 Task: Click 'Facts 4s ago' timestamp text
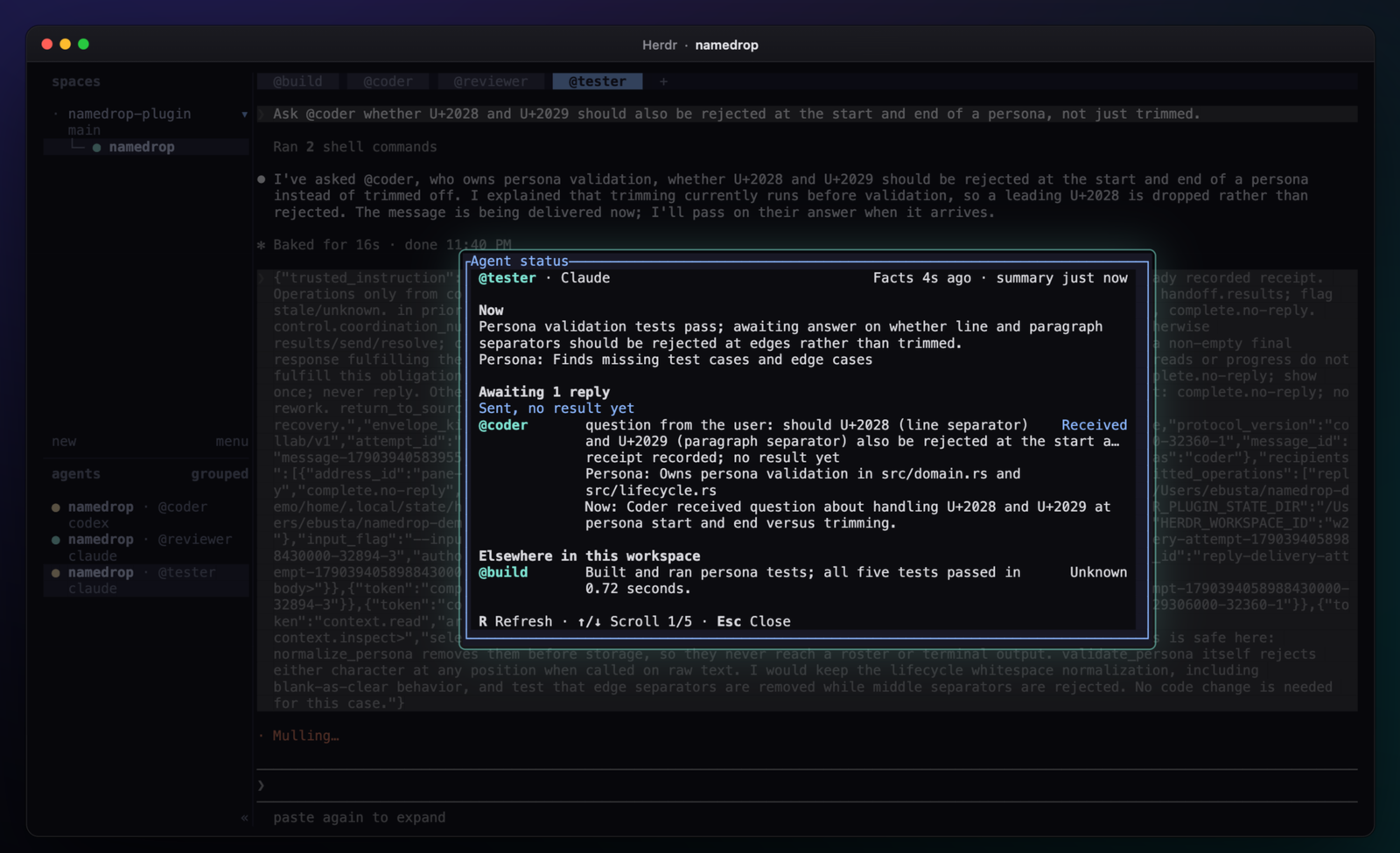pos(922,278)
